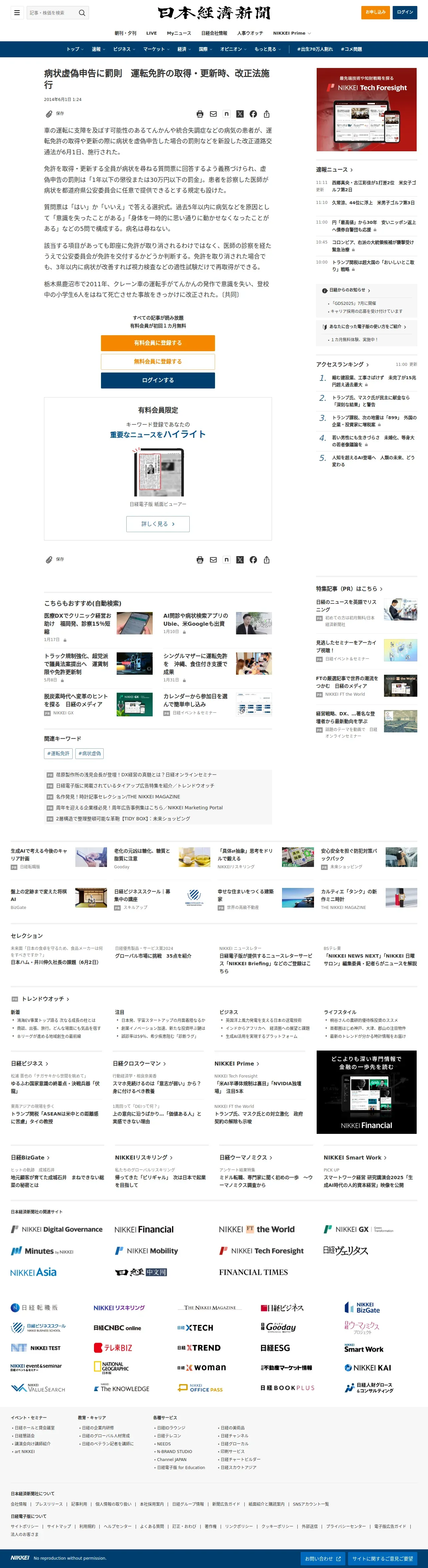This screenshot has width=428, height=1568.
Task: Open the NIKKEI Prime dropdown in header
Action: (292, 33)
